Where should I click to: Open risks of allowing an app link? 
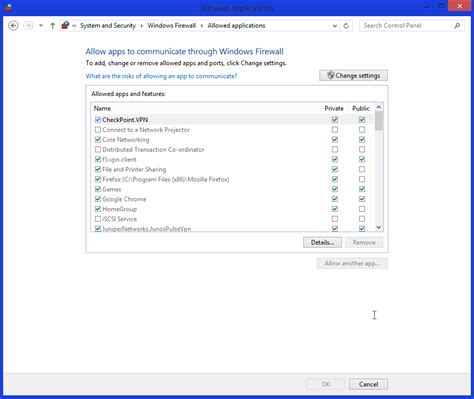tap(161, 76)
